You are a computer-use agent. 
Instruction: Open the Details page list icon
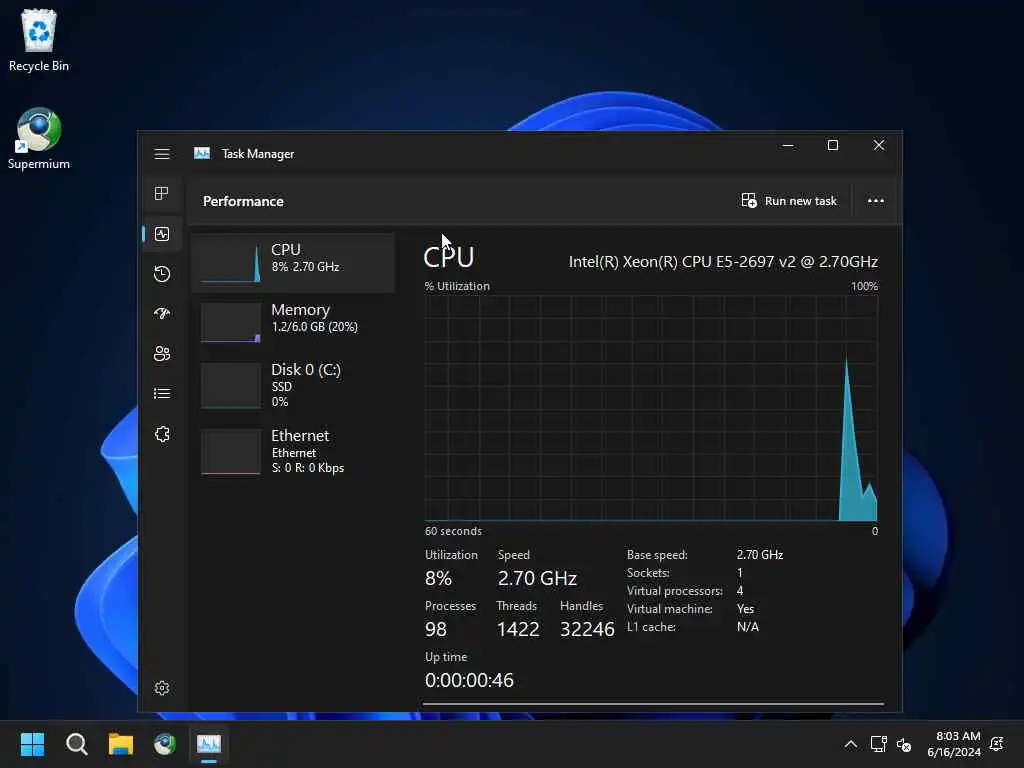(162, 393)
